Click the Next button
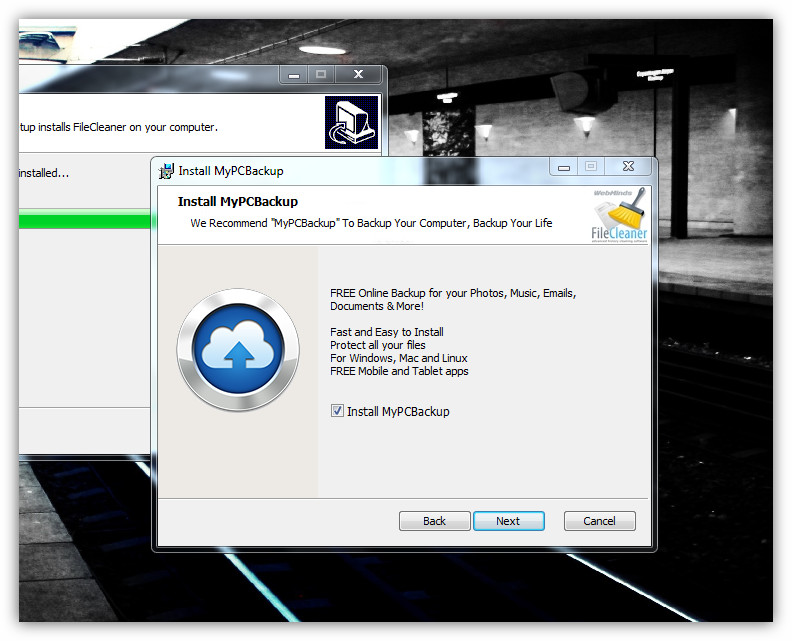The width and height of the screenshot is (792, 641). [508, 521]
